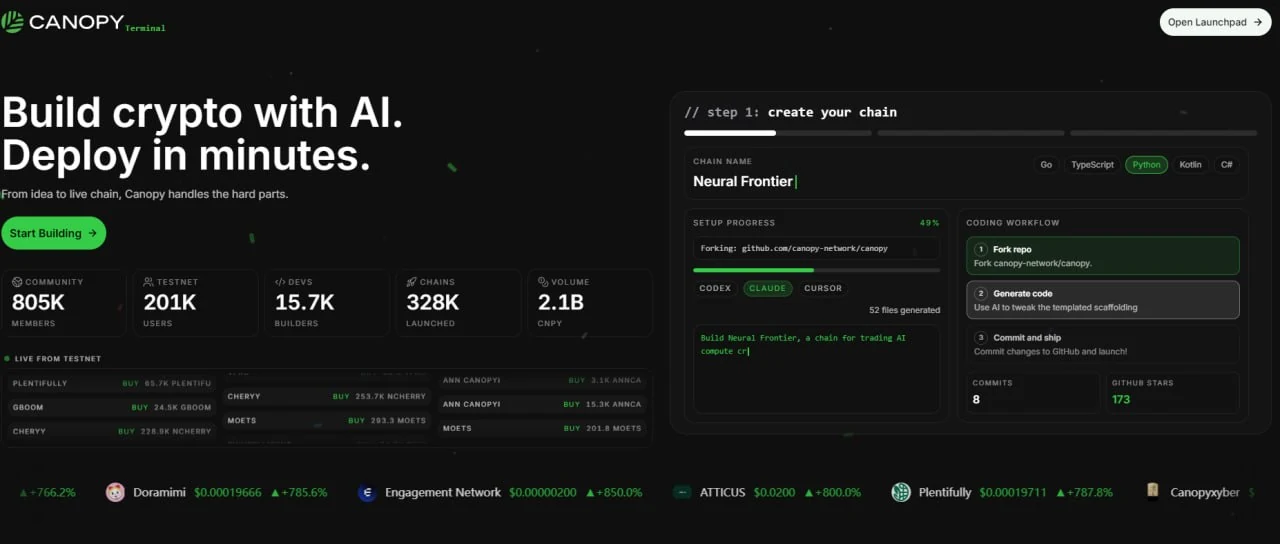Select the Kotlin language option
This screenshot has width=1280, height=544.
1190,165
